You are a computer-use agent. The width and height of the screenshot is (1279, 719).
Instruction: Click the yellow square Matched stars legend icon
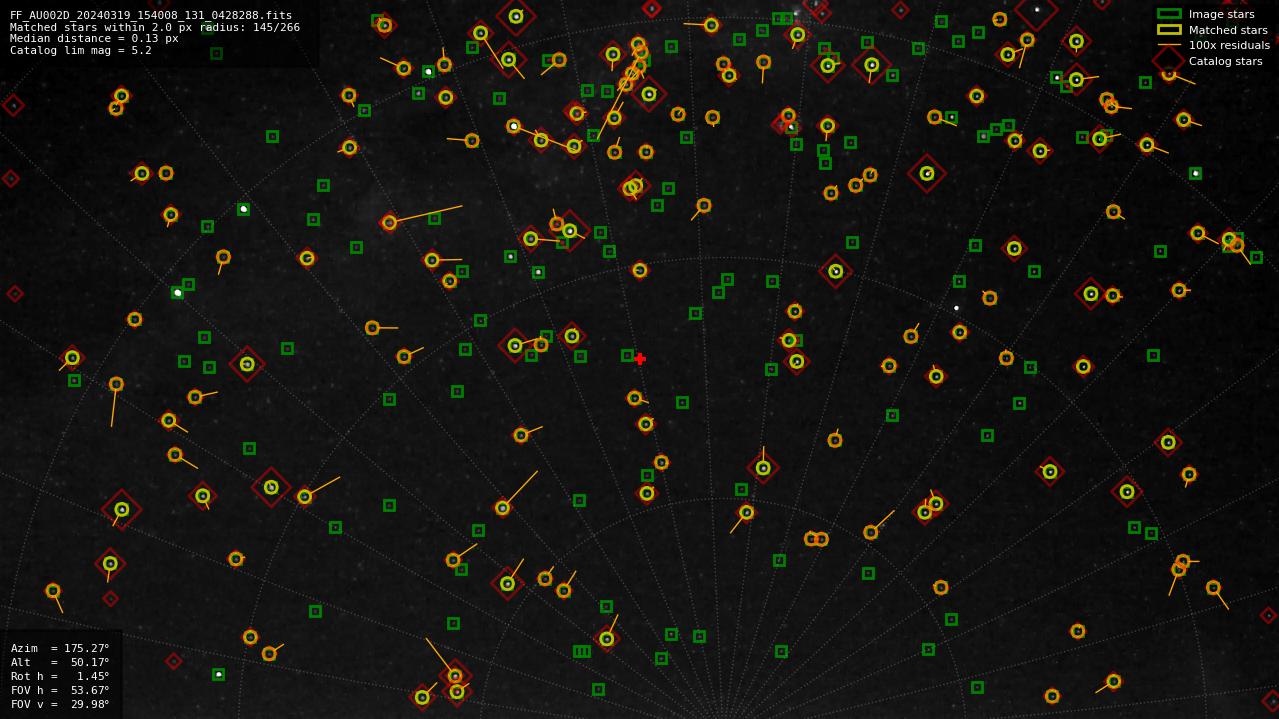[1169, 30]
